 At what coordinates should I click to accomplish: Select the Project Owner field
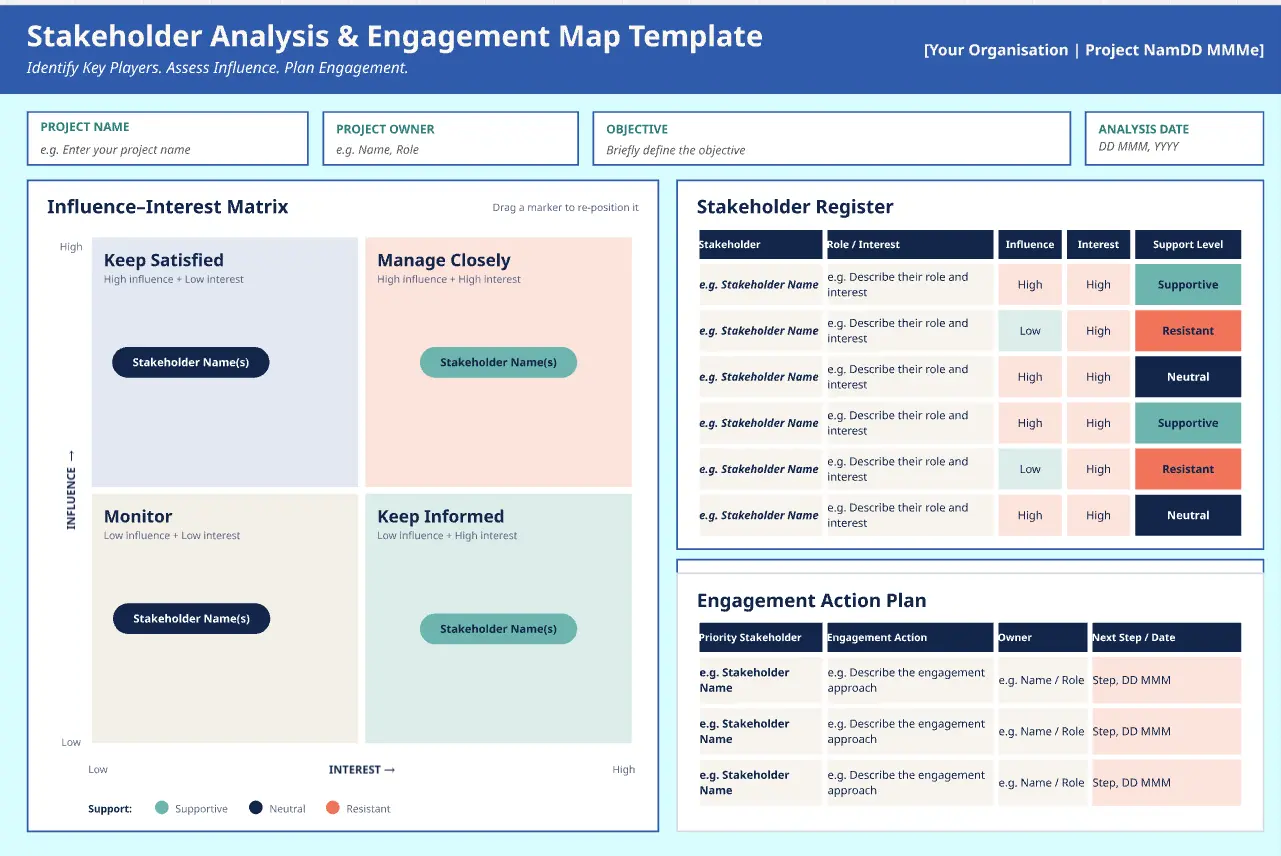[450, 138]
